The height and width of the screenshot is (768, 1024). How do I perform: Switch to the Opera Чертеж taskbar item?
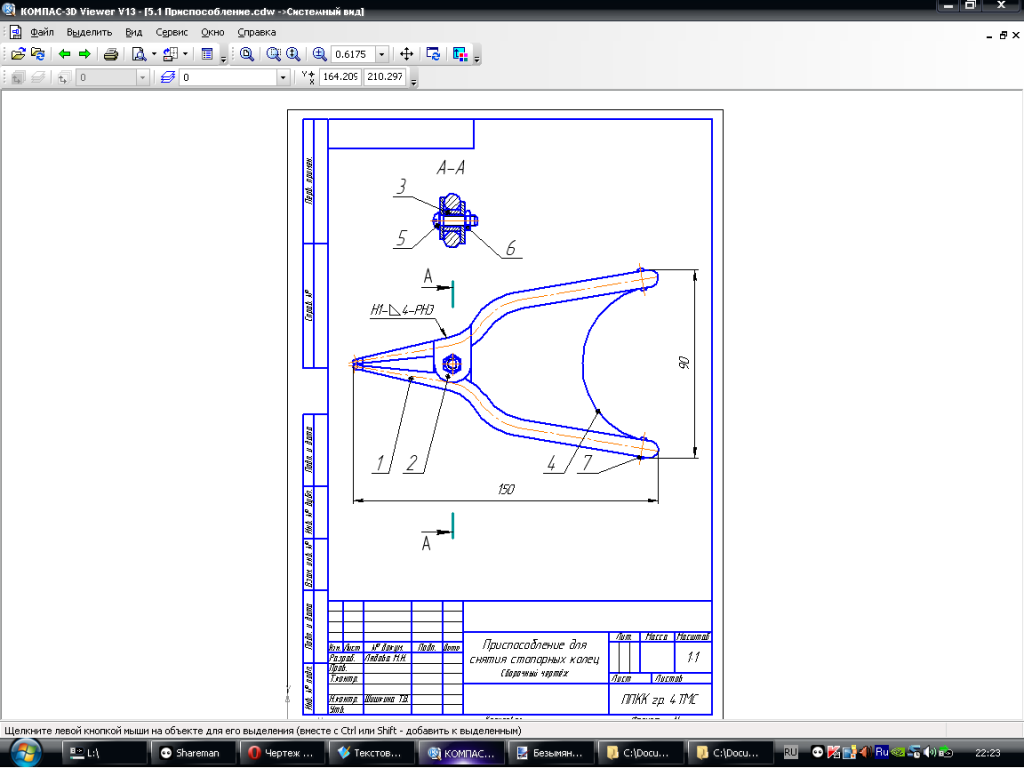click(x=282, y=753)
